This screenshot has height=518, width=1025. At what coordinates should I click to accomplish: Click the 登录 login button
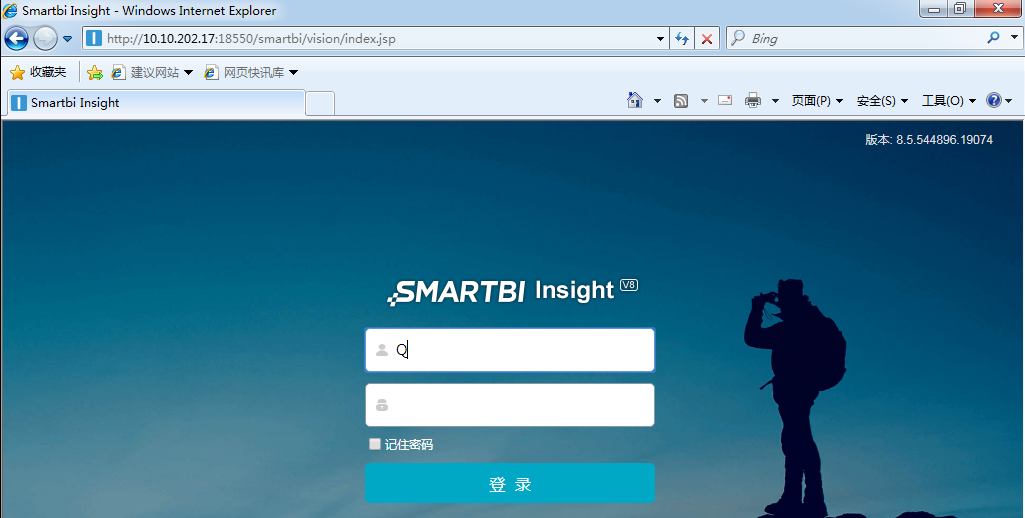[510, 483]
